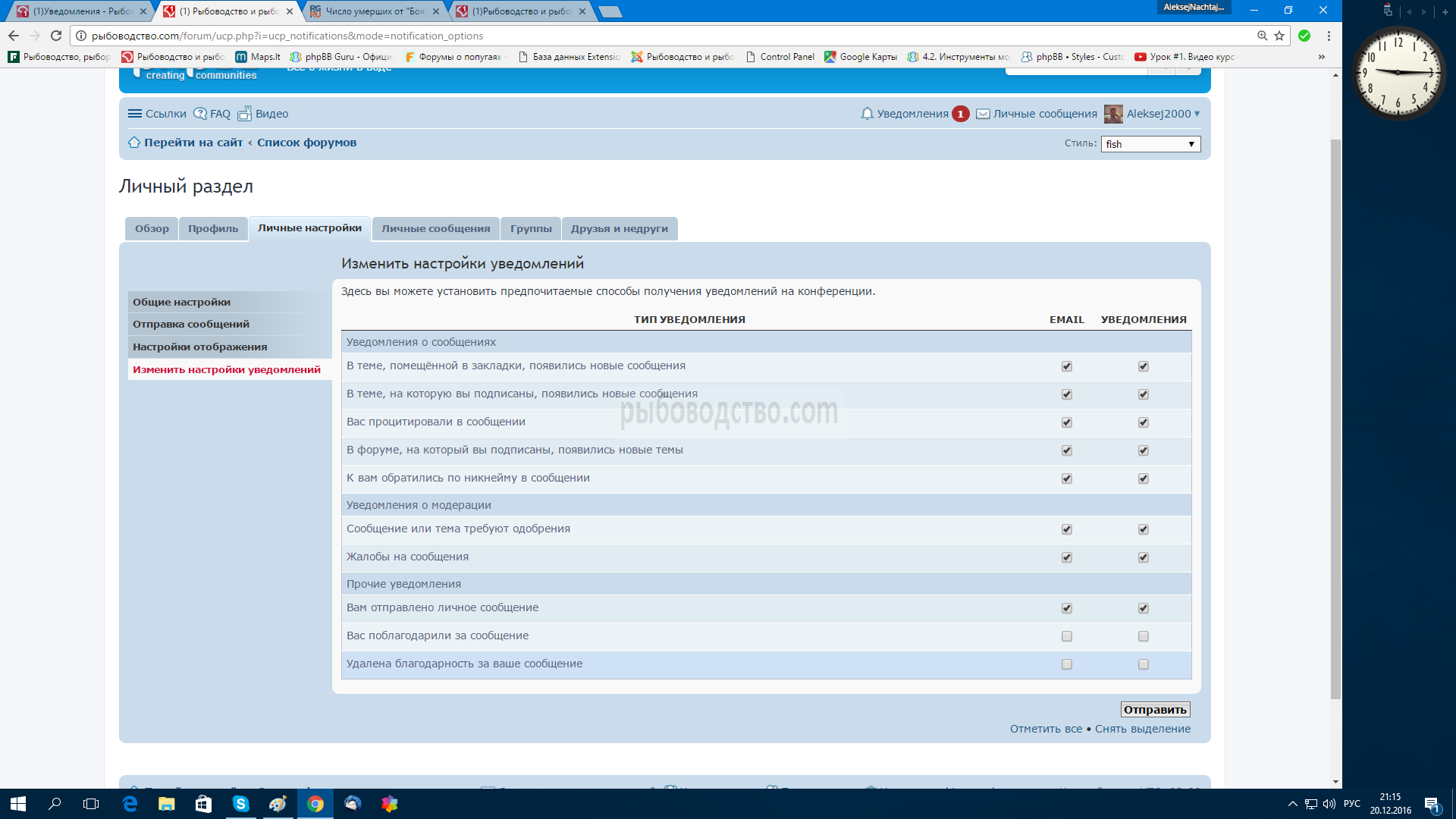Click the 'Отметить все' link
Screen dimensions: 1456x819
pyautogui.click(x=1046, y=729)
